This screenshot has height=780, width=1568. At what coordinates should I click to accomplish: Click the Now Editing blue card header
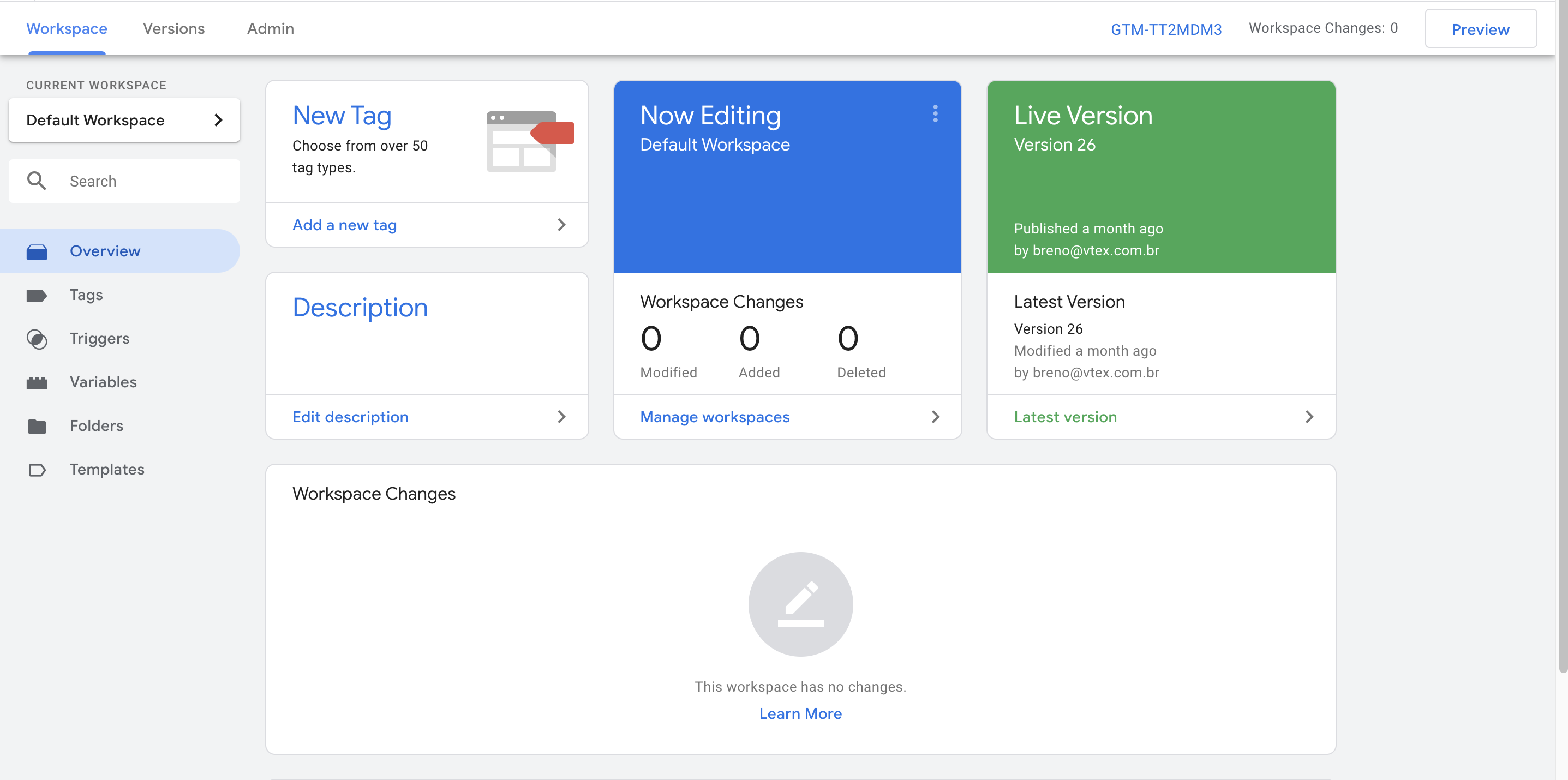[x=788, y=176]
